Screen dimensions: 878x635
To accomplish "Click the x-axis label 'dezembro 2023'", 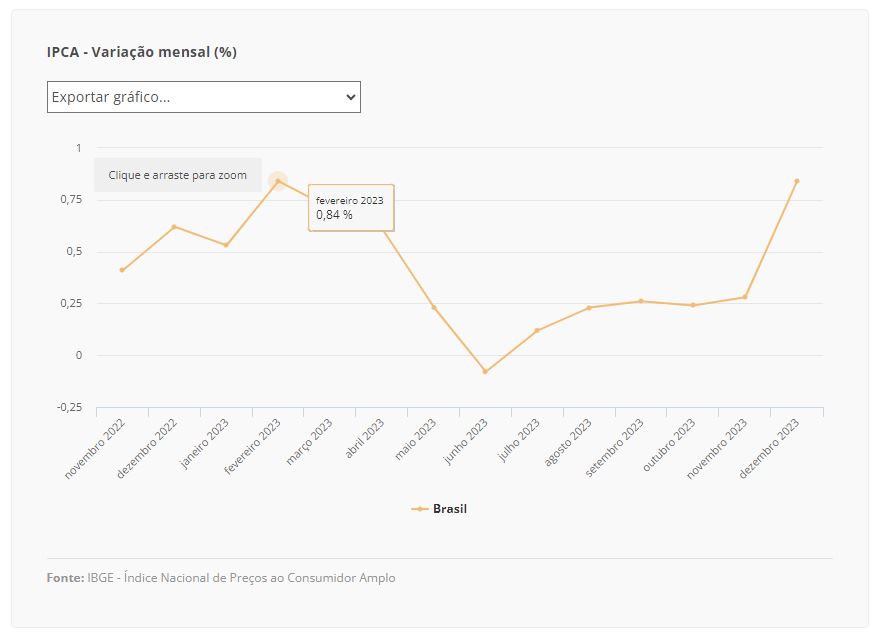I will tap(769, 449).
